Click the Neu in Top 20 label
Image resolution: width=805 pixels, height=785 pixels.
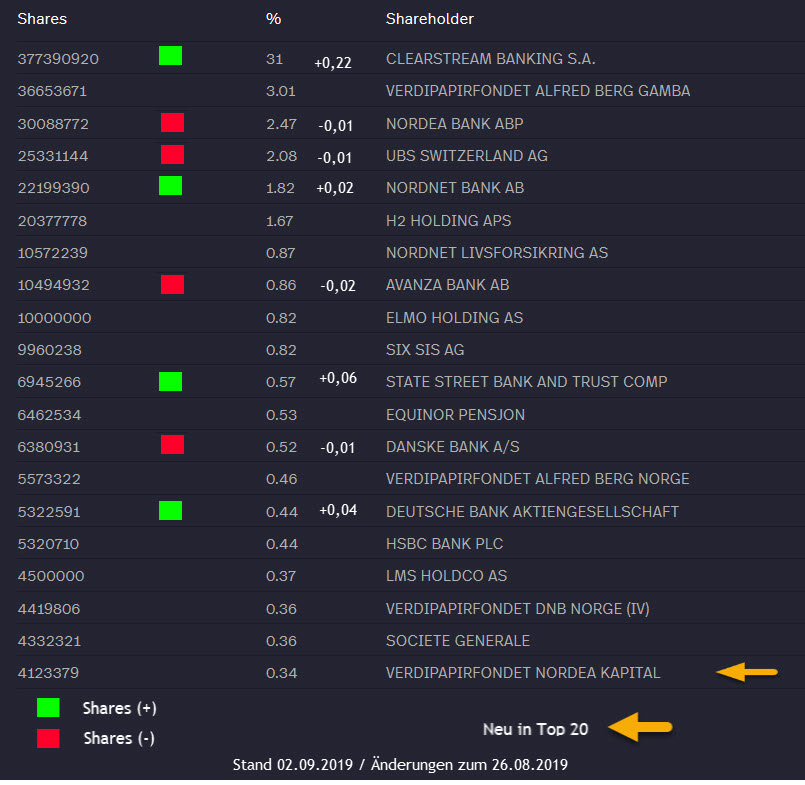point(535,729)
